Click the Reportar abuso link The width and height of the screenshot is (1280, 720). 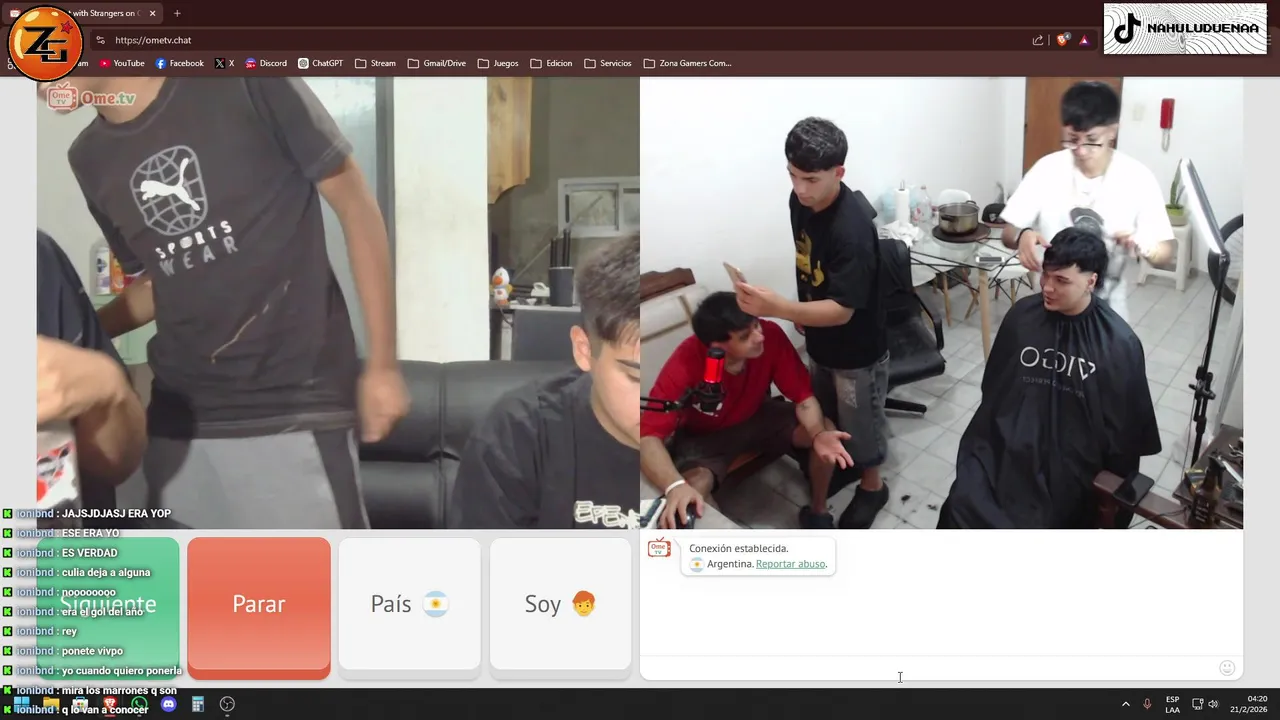[x=790, y=564]
